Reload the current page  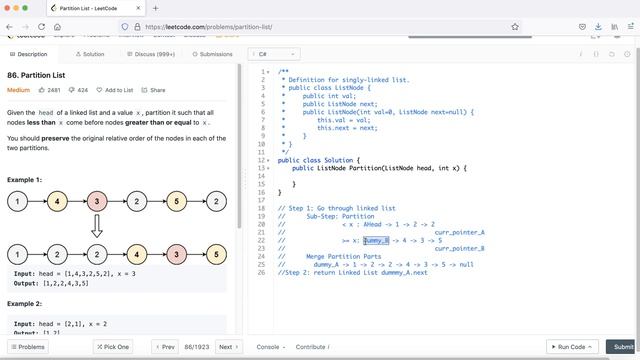coord(41,27)
